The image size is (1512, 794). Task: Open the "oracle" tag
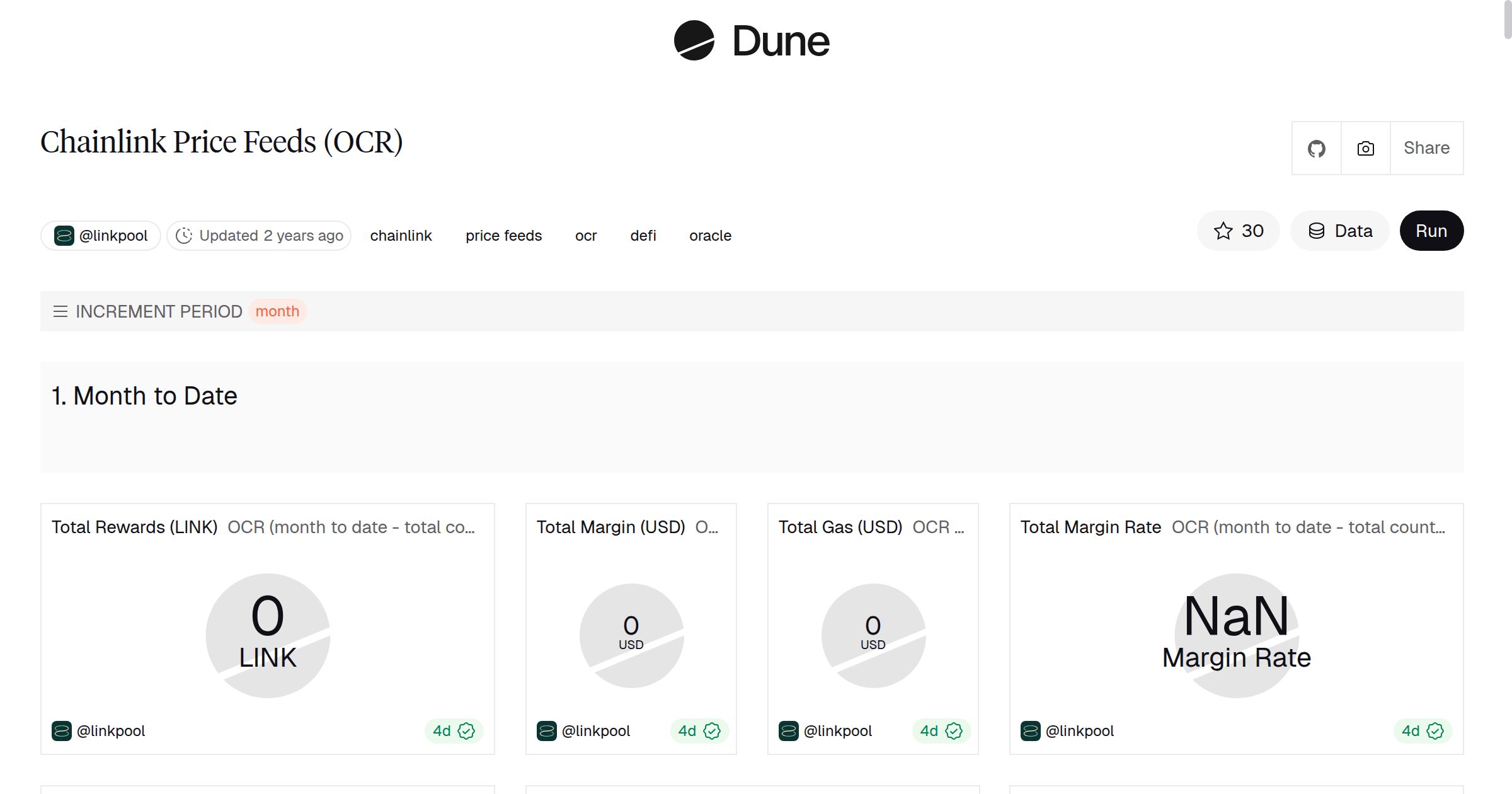coord(710,235)
